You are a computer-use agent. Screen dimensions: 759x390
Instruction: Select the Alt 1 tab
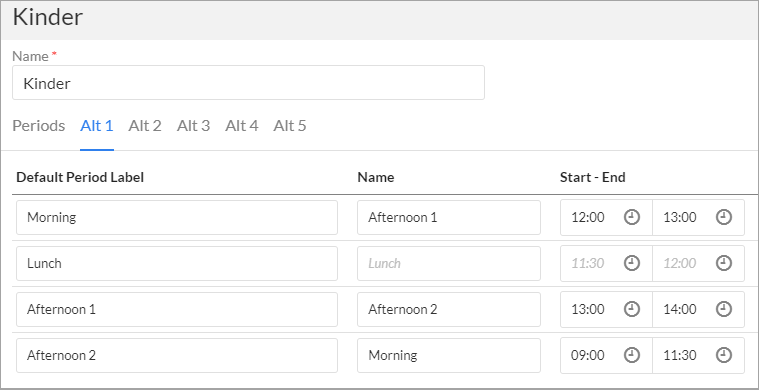pos(97,126)
